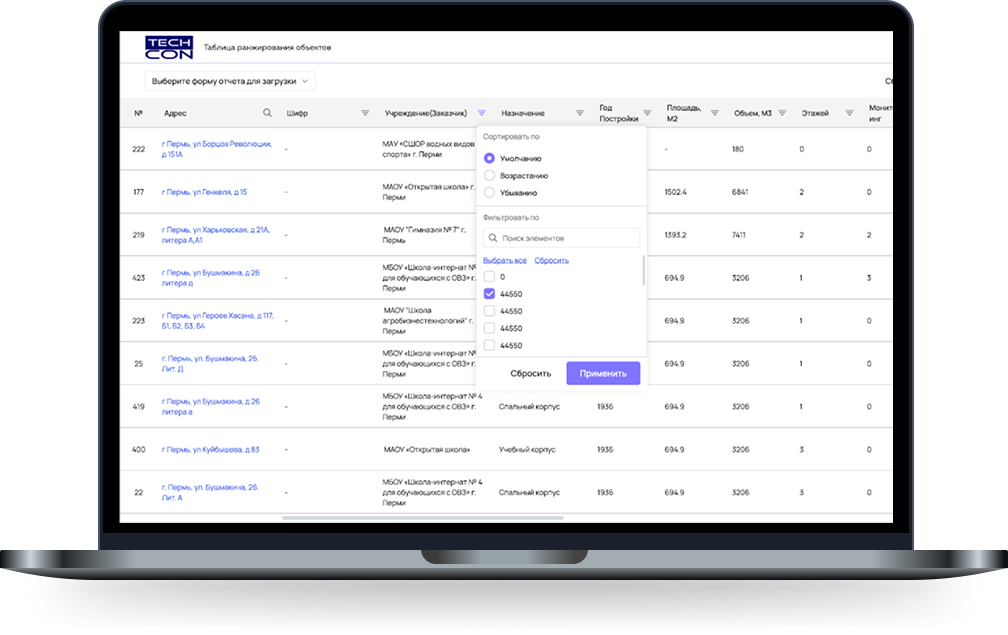Open address ул Харьковская, д 21А

(215, 235)
